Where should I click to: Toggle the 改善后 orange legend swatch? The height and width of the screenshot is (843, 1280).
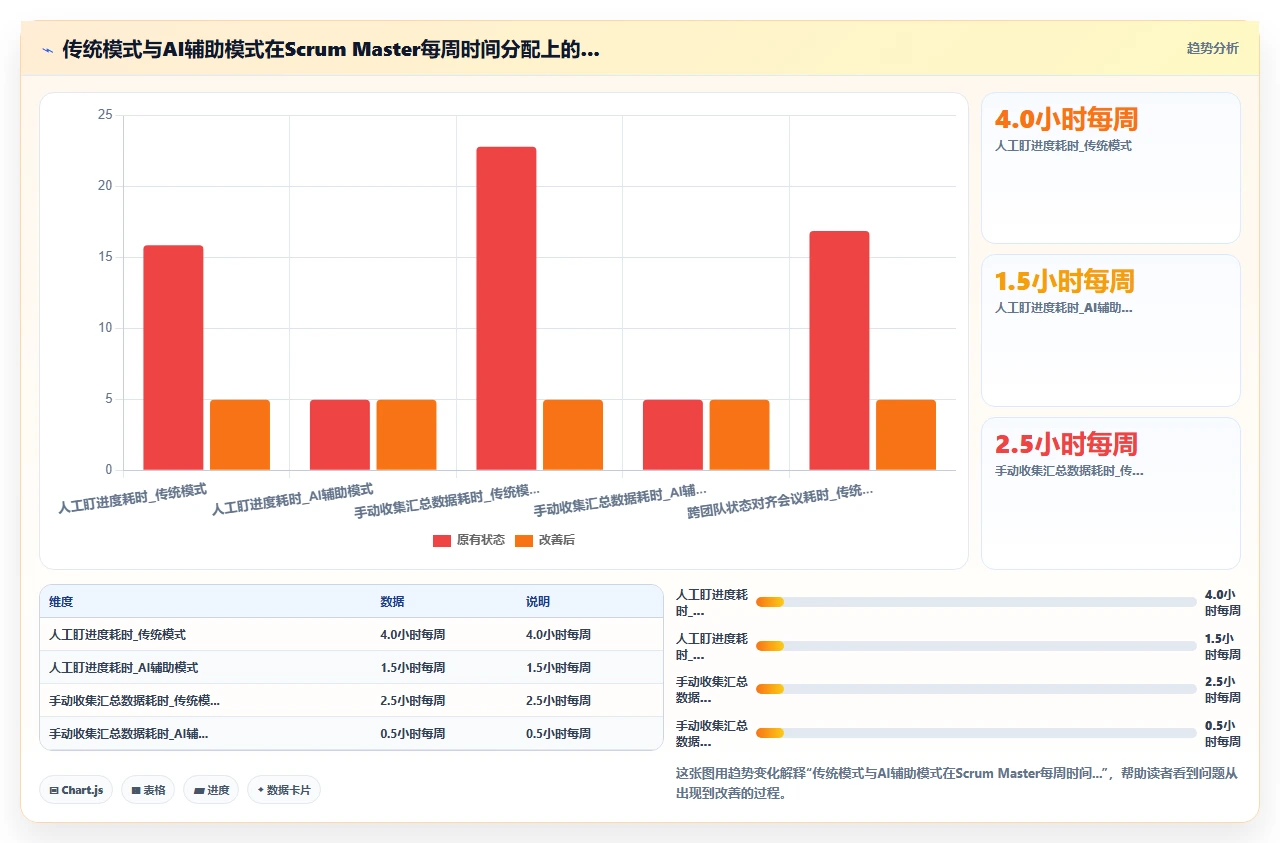(x=524, y=540)
